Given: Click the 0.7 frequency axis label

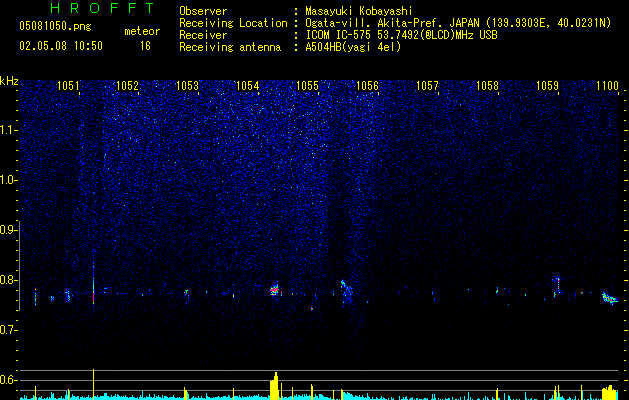Looking at the screenshot, I should pos(7,330).
